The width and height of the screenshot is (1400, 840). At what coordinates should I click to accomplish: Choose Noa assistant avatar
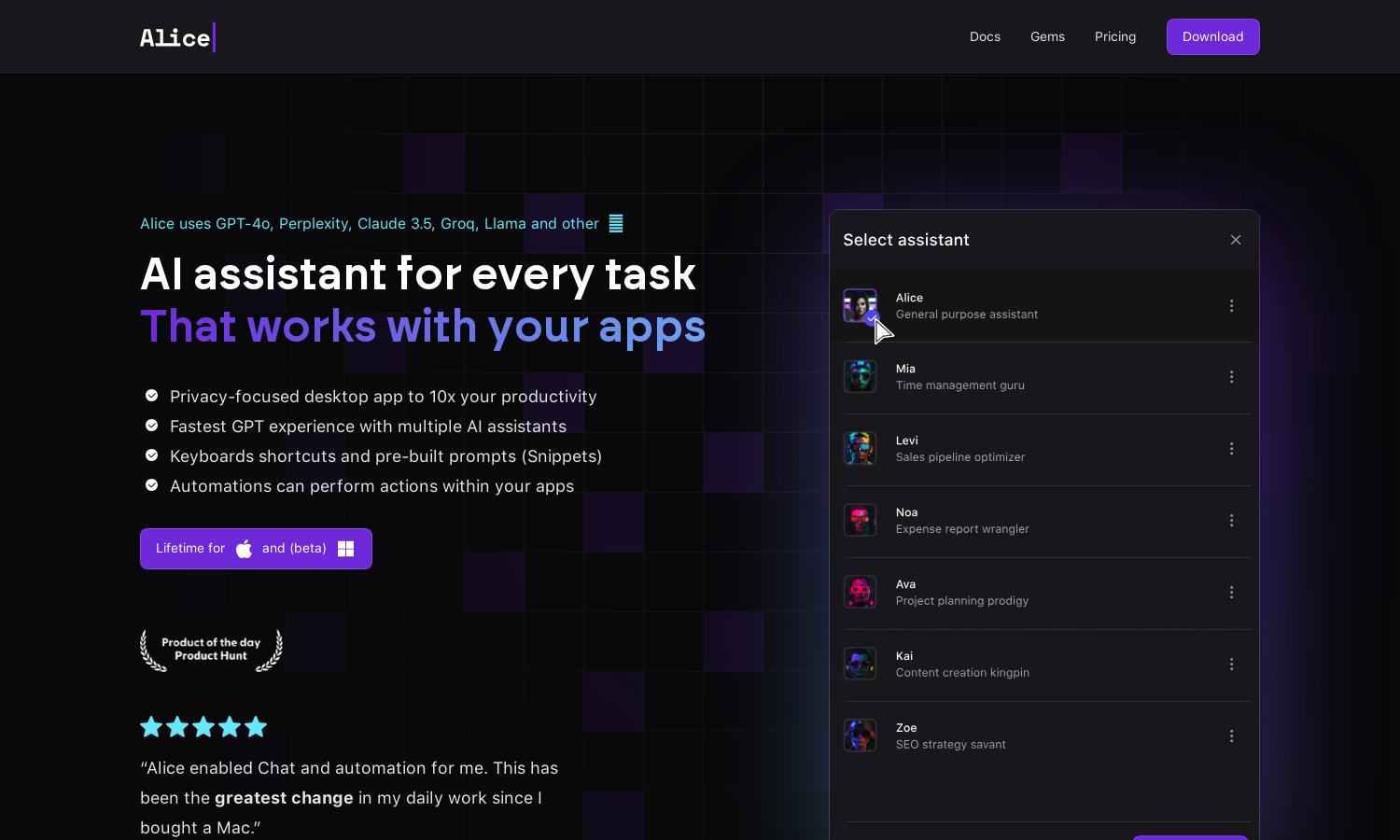tap(860, 521)
